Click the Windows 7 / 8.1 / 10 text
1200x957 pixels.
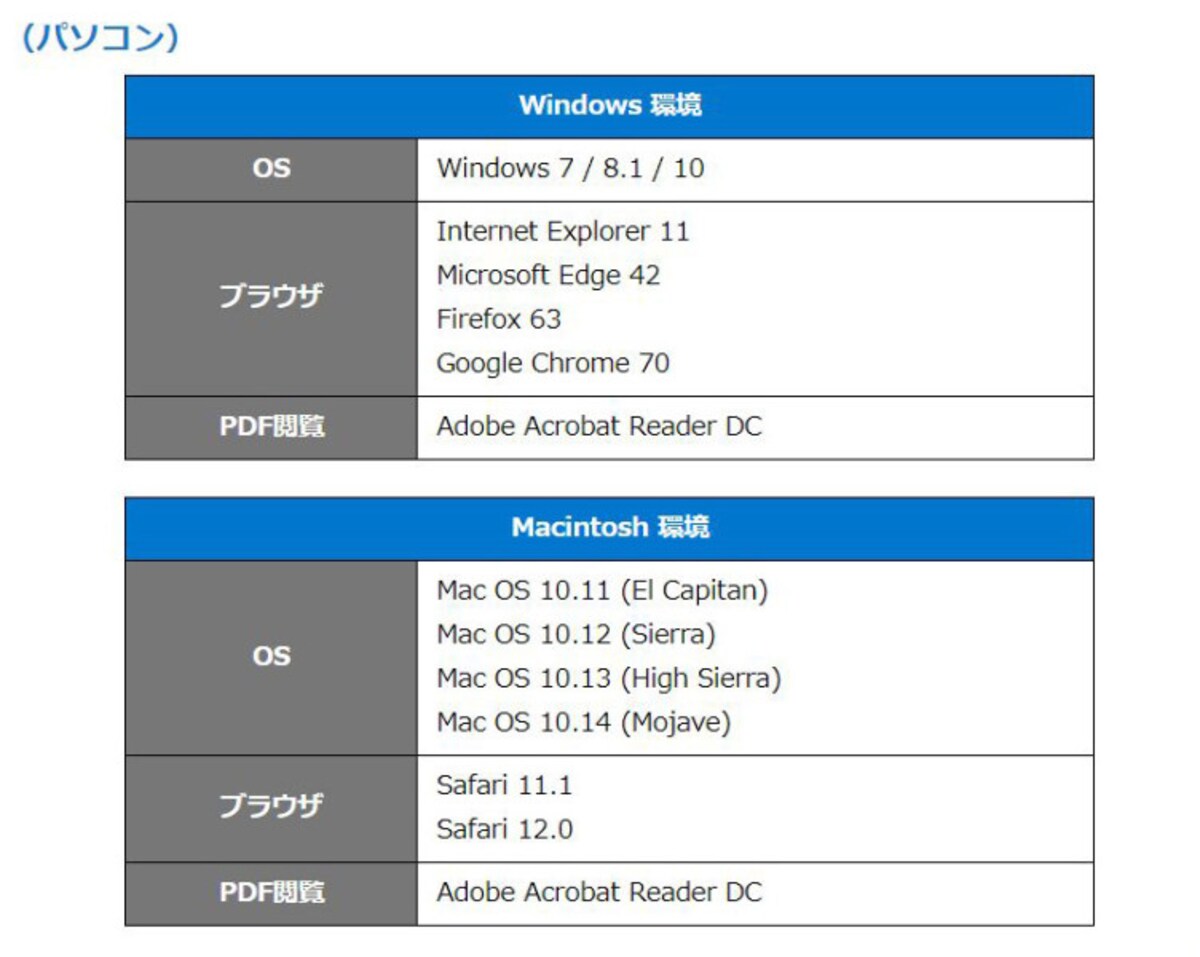pyautogui.click(x=570, y=168)
